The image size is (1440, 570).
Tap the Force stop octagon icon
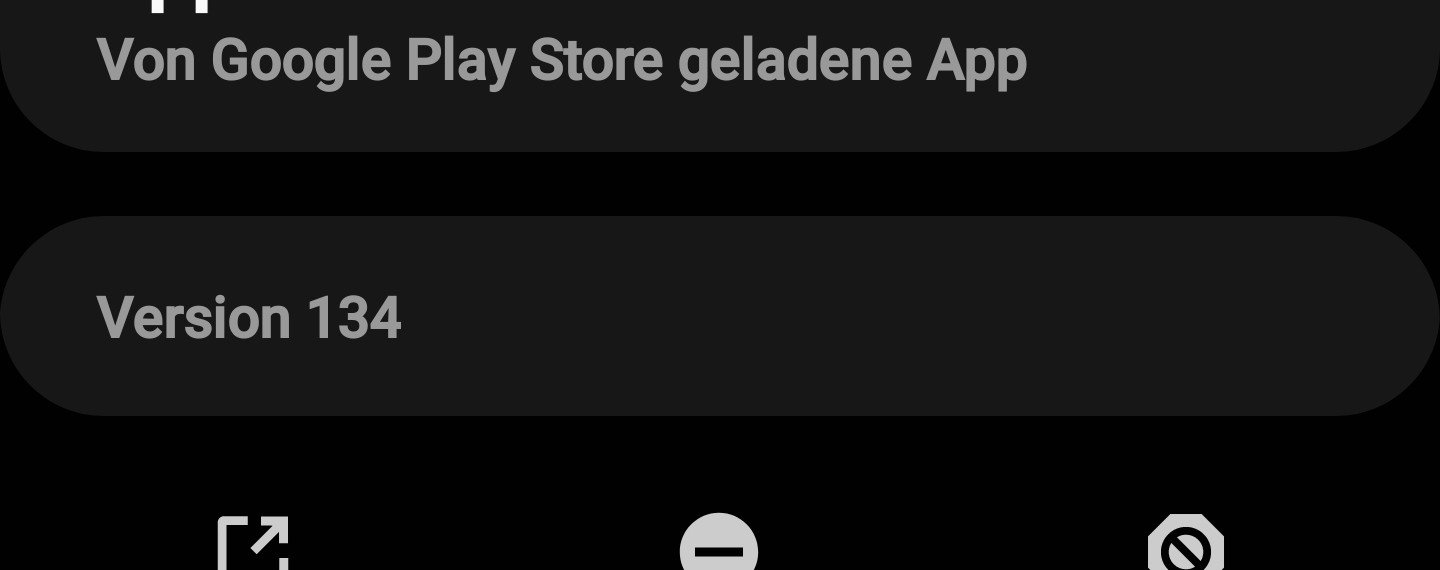point(1186,543)
